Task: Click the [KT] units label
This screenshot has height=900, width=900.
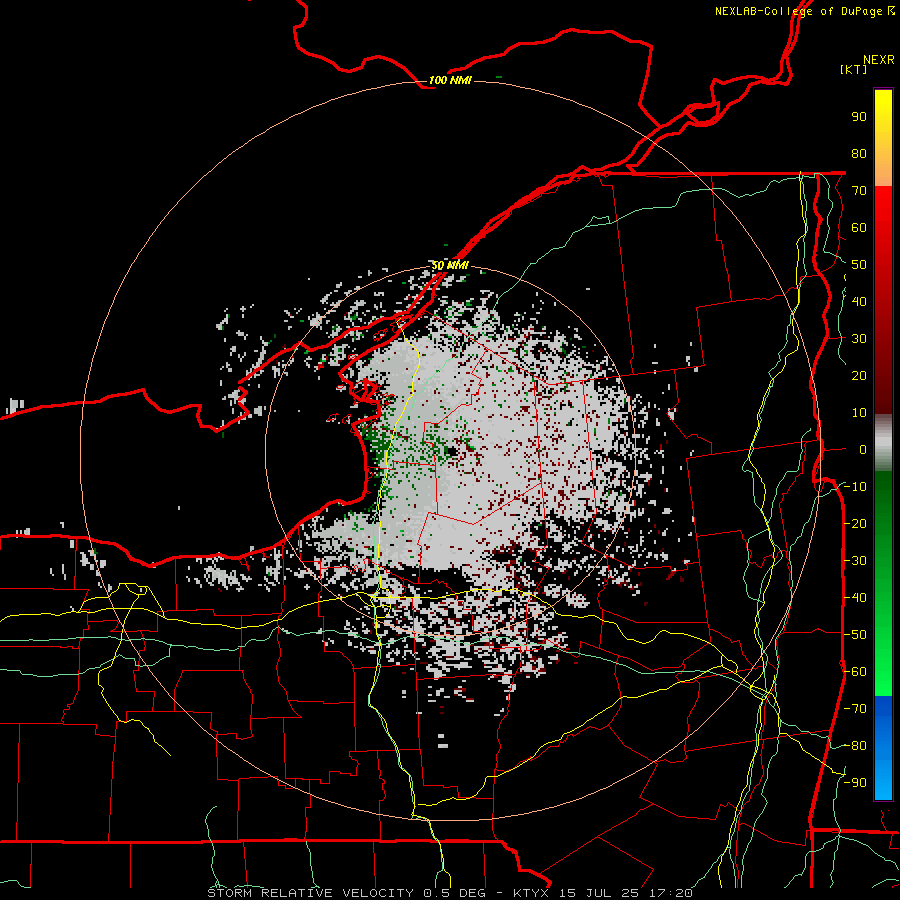Action: (x=854, y=69)
